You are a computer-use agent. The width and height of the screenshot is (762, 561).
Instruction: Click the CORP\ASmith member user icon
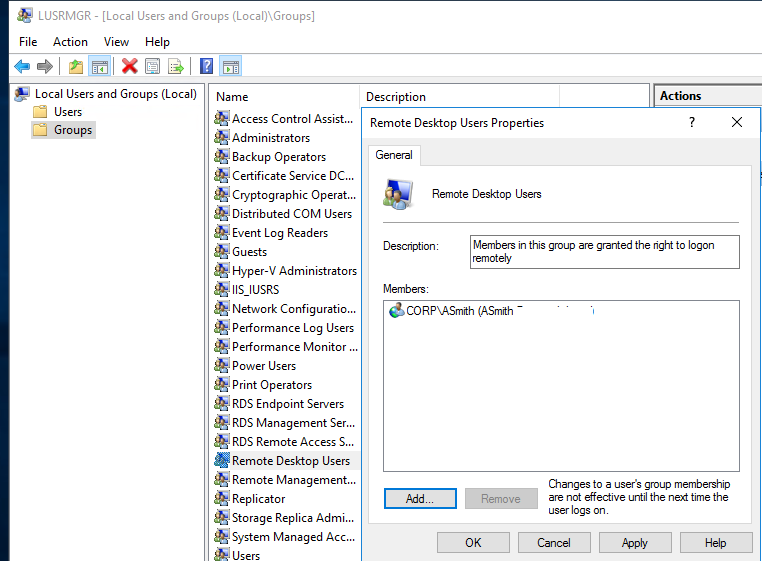click(397, 310)
